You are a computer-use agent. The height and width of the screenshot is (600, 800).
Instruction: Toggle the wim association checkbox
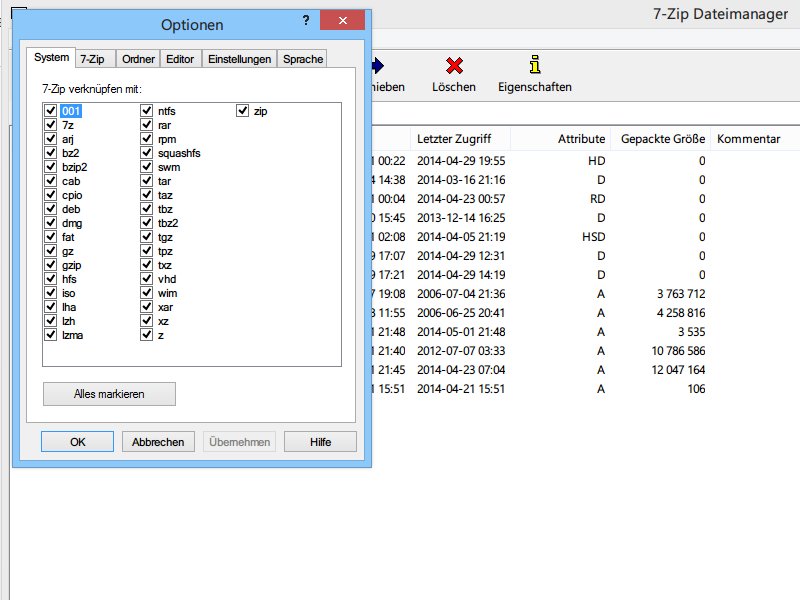pos(146,293)
